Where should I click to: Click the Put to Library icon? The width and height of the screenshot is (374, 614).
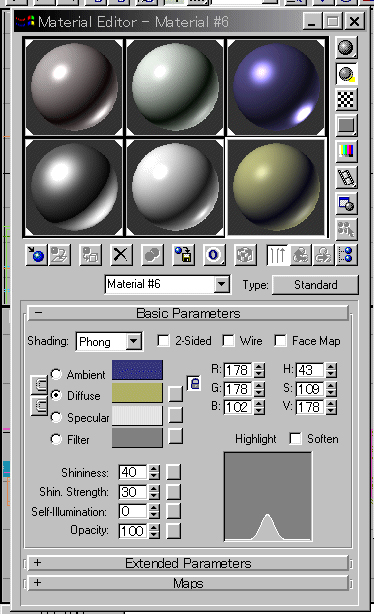pyautogui.click(x=183, y=255)
